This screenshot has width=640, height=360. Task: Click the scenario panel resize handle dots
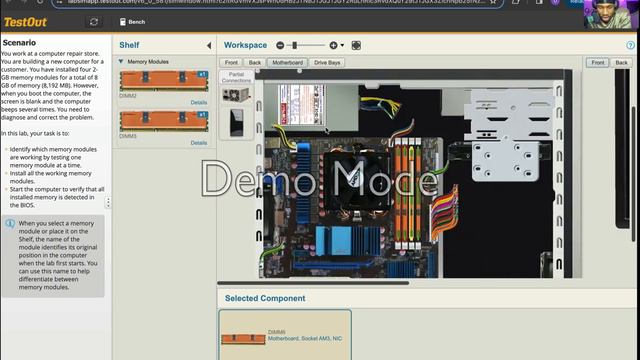click(x=108, y=202)
